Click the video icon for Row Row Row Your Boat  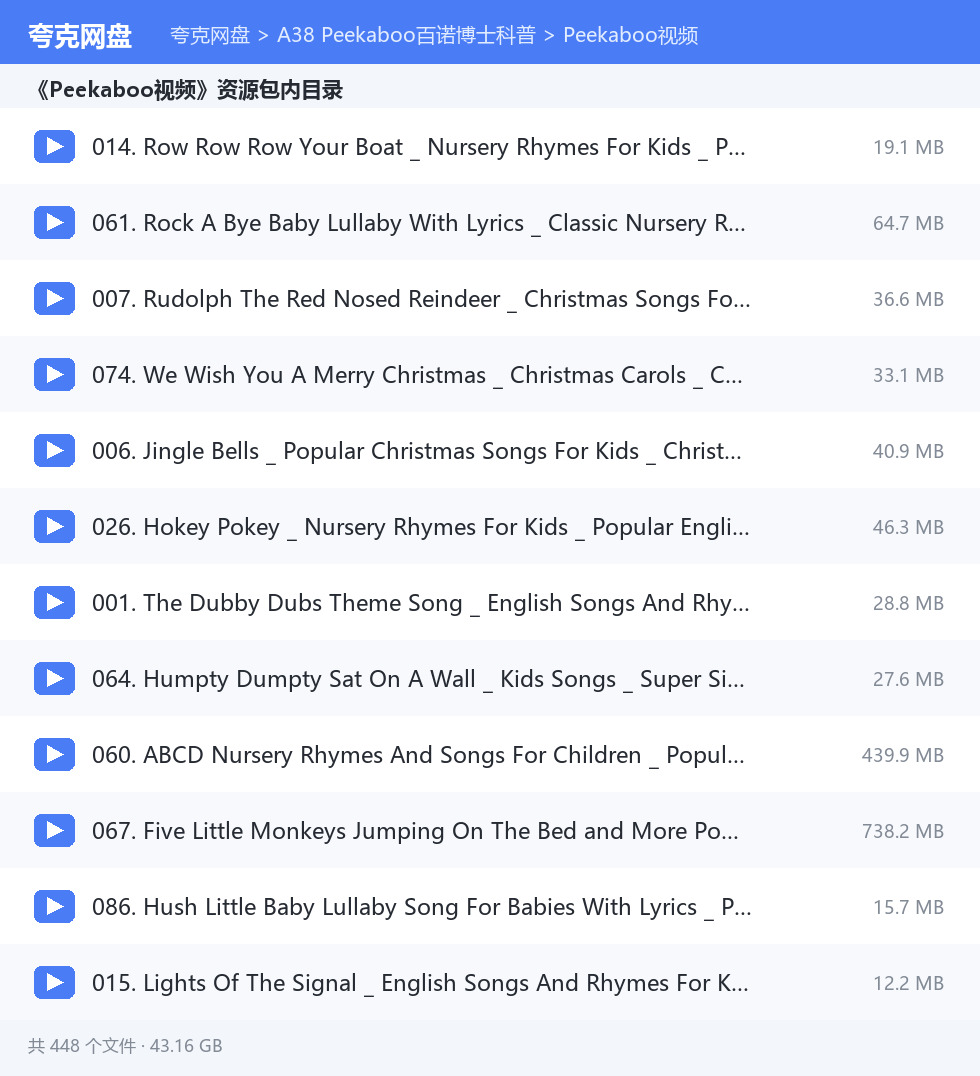54,146
